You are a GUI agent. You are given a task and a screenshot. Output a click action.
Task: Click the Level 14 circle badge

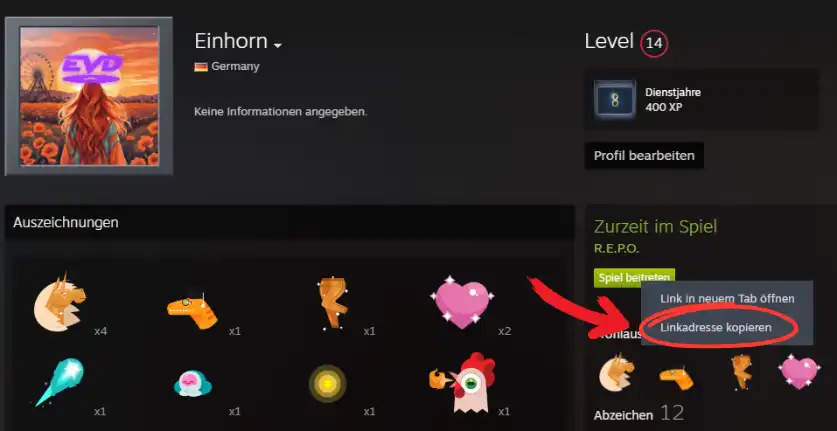654,44
